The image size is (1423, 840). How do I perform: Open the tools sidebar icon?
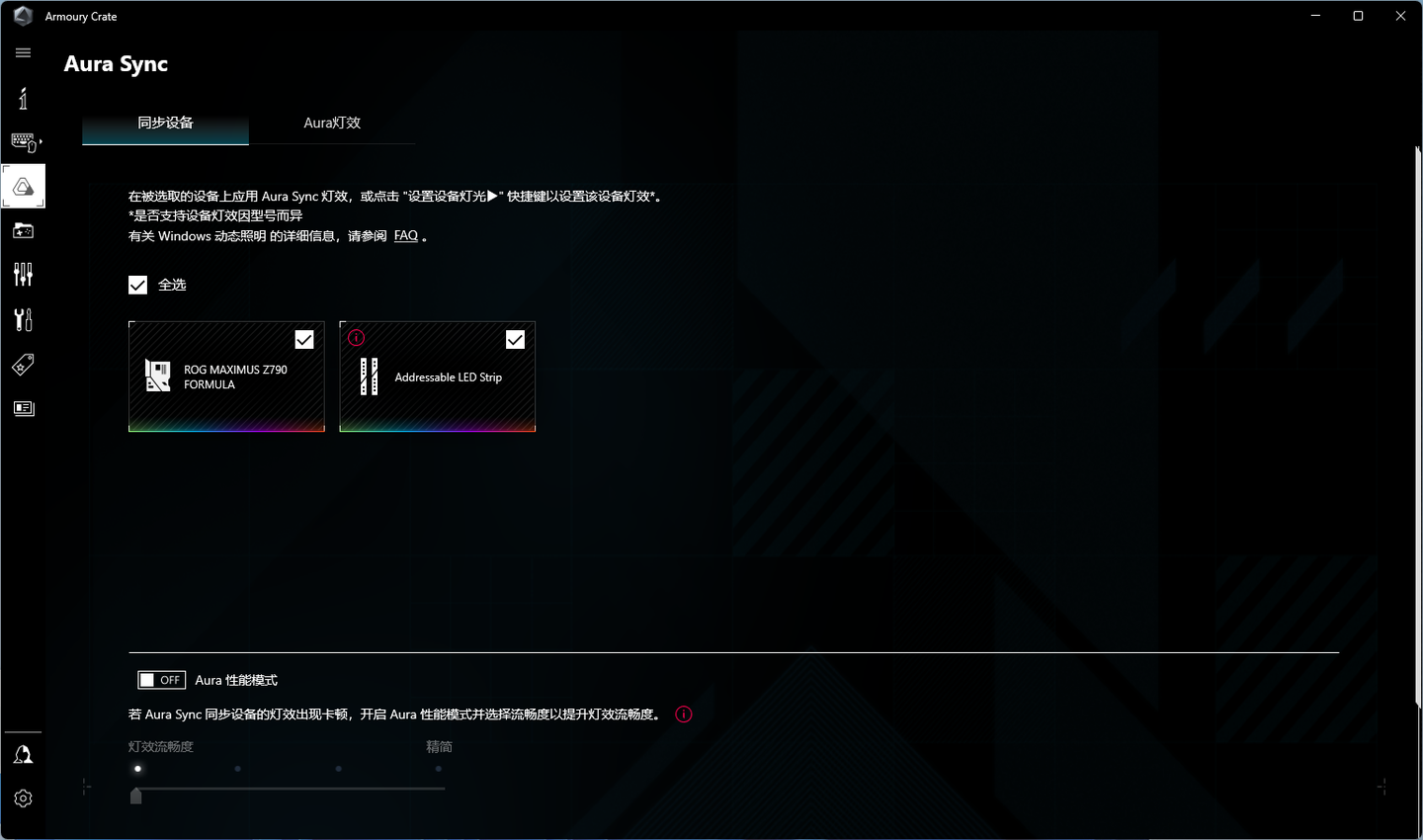(x=22, y=318)
